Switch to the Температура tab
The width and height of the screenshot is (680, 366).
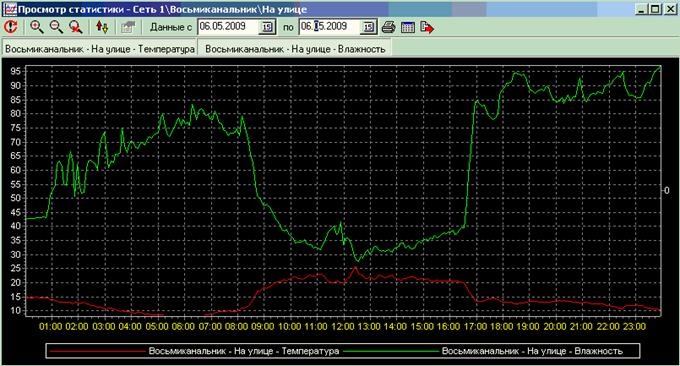pos(100,49)
